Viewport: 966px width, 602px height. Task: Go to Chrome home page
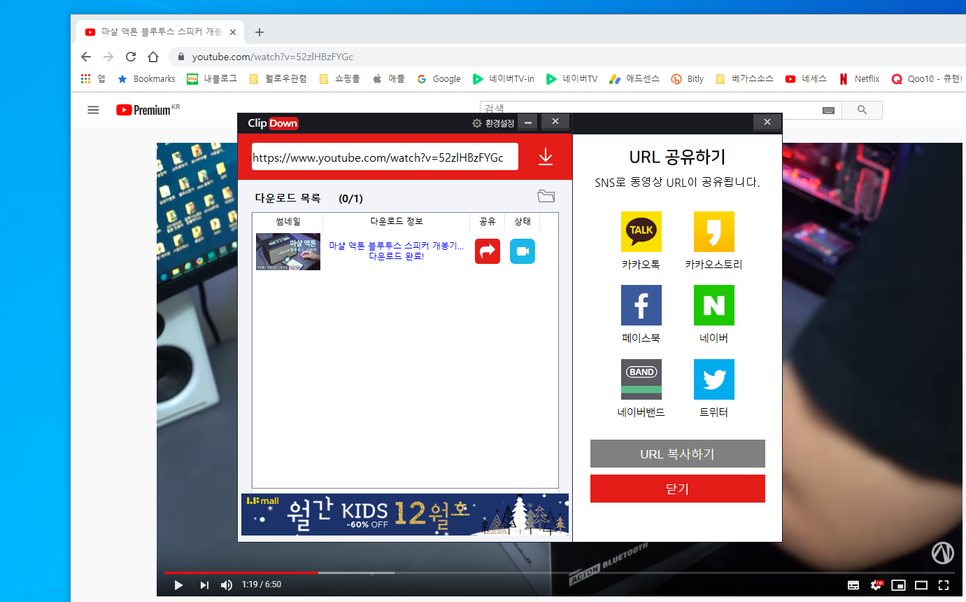pyautogui.click(x=153, y=57)
